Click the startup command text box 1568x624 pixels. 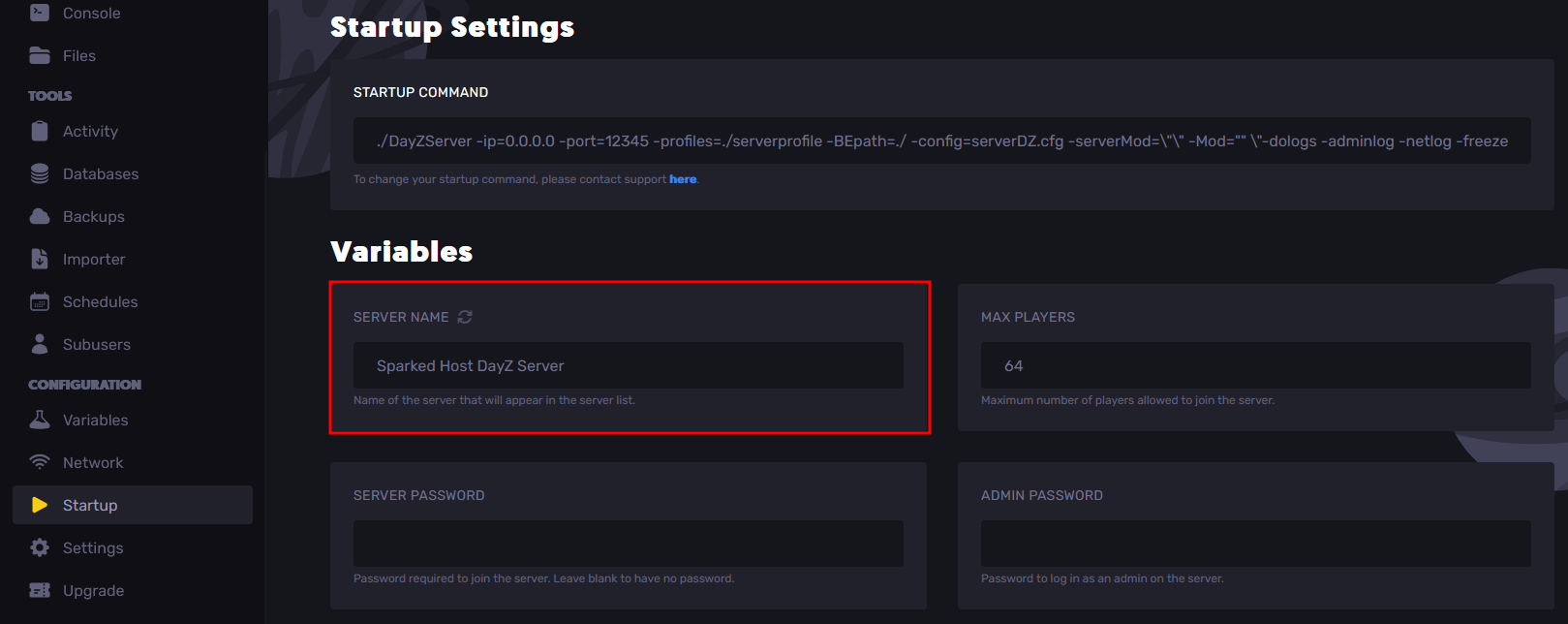click(942, 140)
